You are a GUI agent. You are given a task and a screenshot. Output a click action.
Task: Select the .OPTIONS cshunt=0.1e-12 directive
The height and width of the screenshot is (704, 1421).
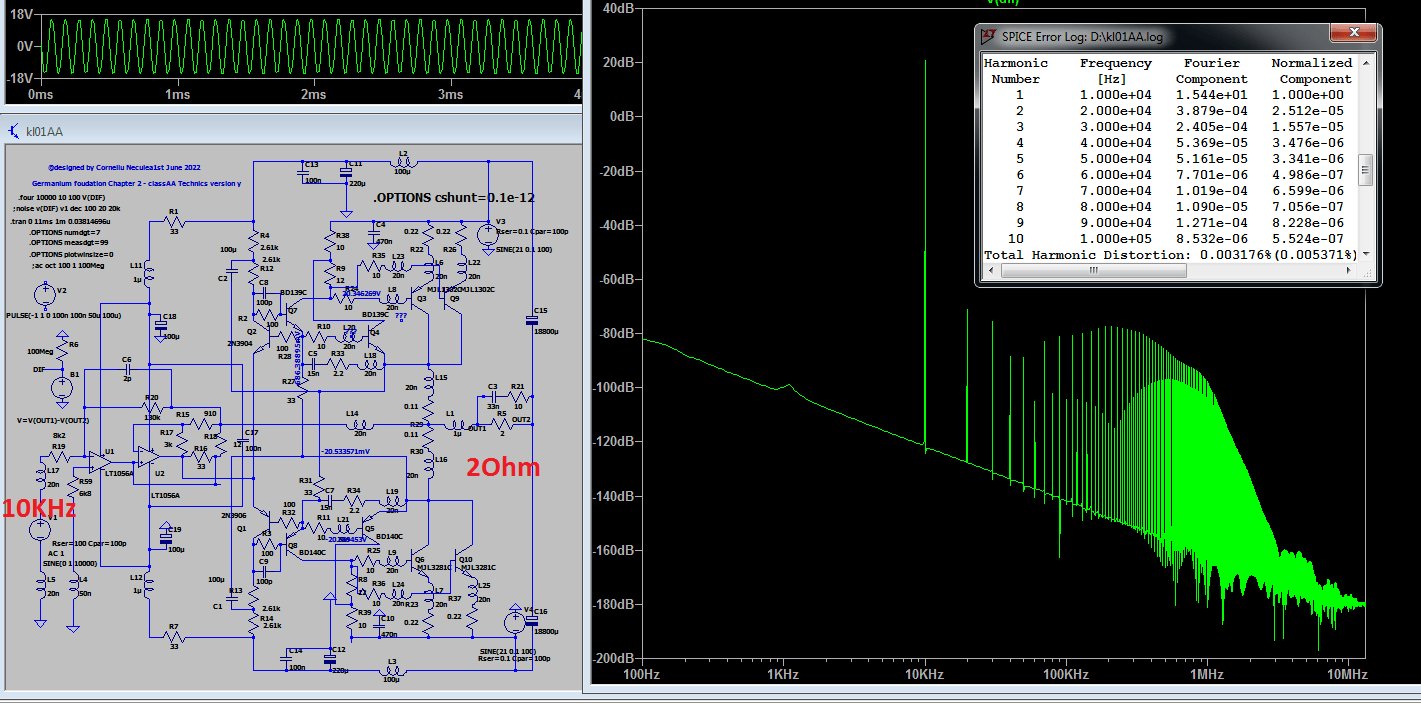(x=453, y=198)
